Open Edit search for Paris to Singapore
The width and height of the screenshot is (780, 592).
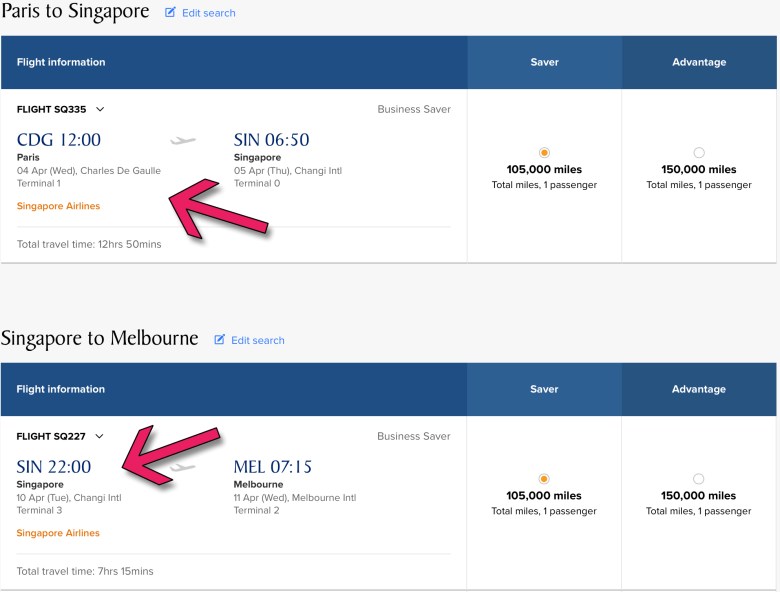[208, 13]
